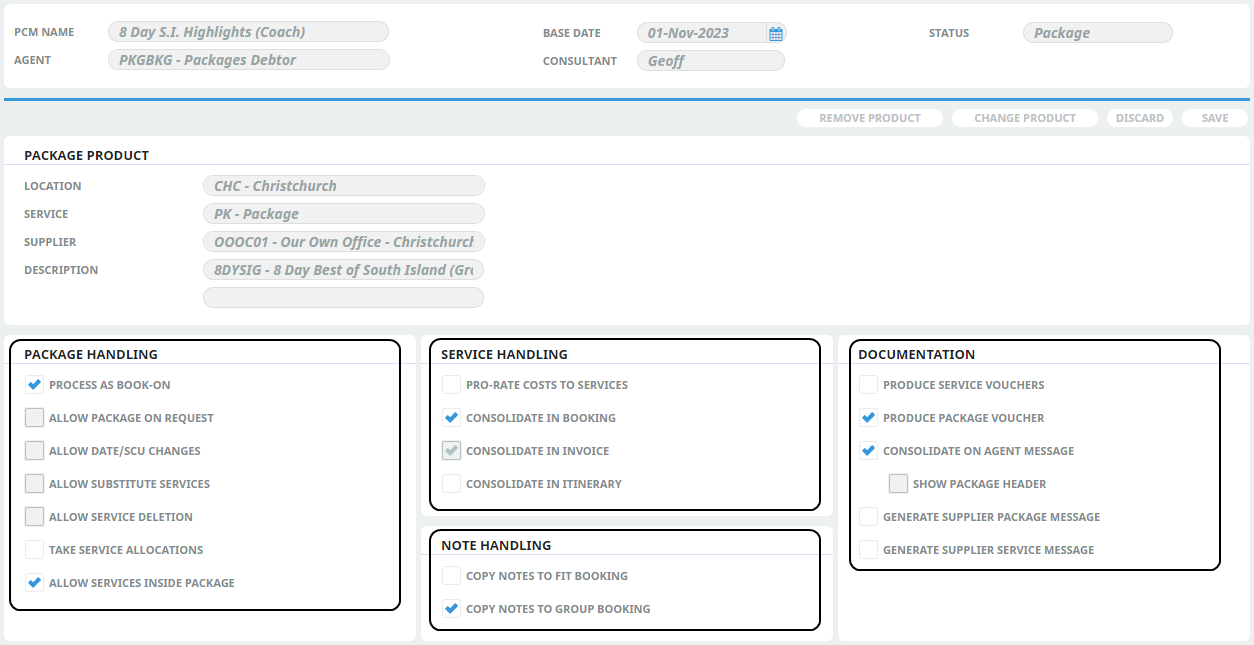
Task: Toggle Process As Book-On checkbox
Action: click(35, 385)
